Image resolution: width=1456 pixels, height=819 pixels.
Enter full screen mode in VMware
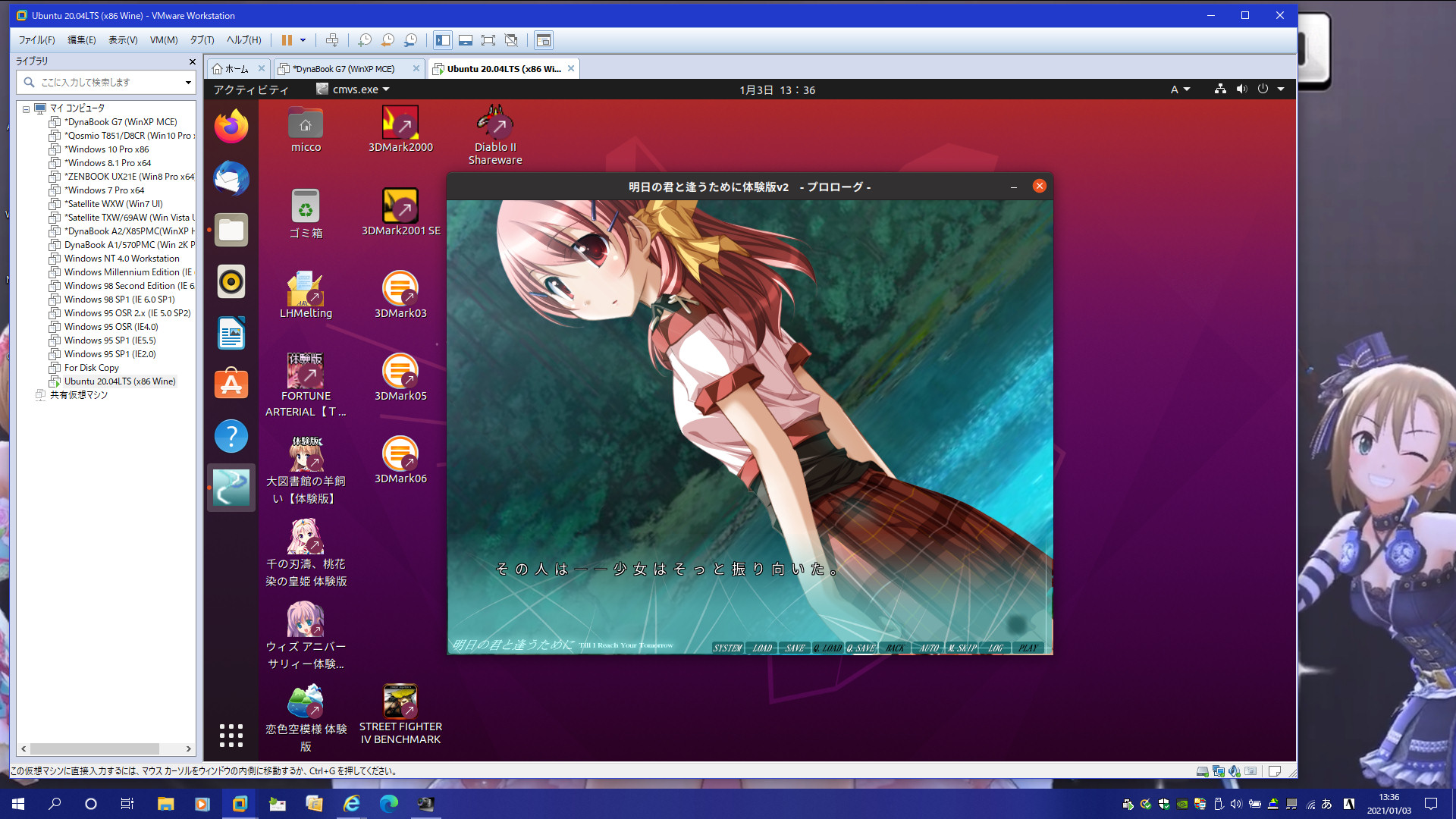[488, 40]
